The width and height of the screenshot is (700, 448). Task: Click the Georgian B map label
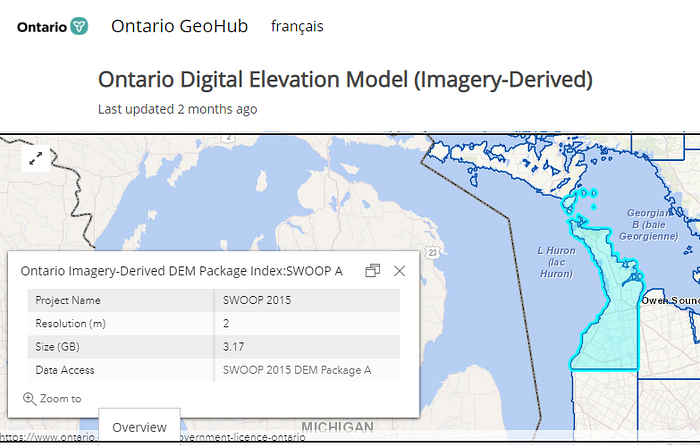tap(649, 224)
